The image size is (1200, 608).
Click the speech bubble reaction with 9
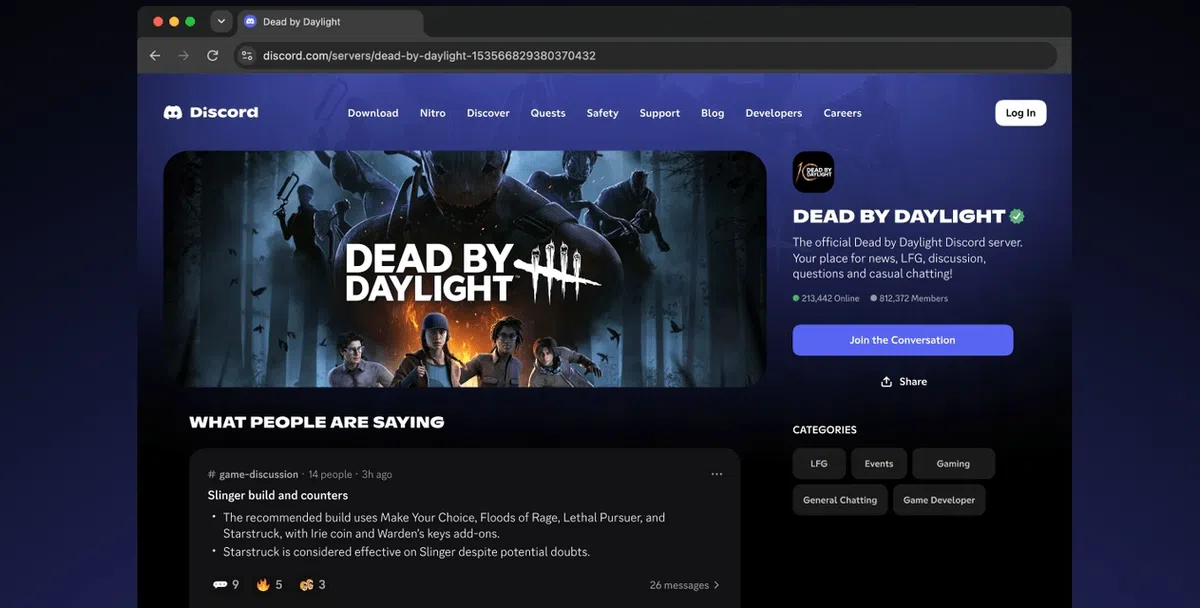(226, 585)
